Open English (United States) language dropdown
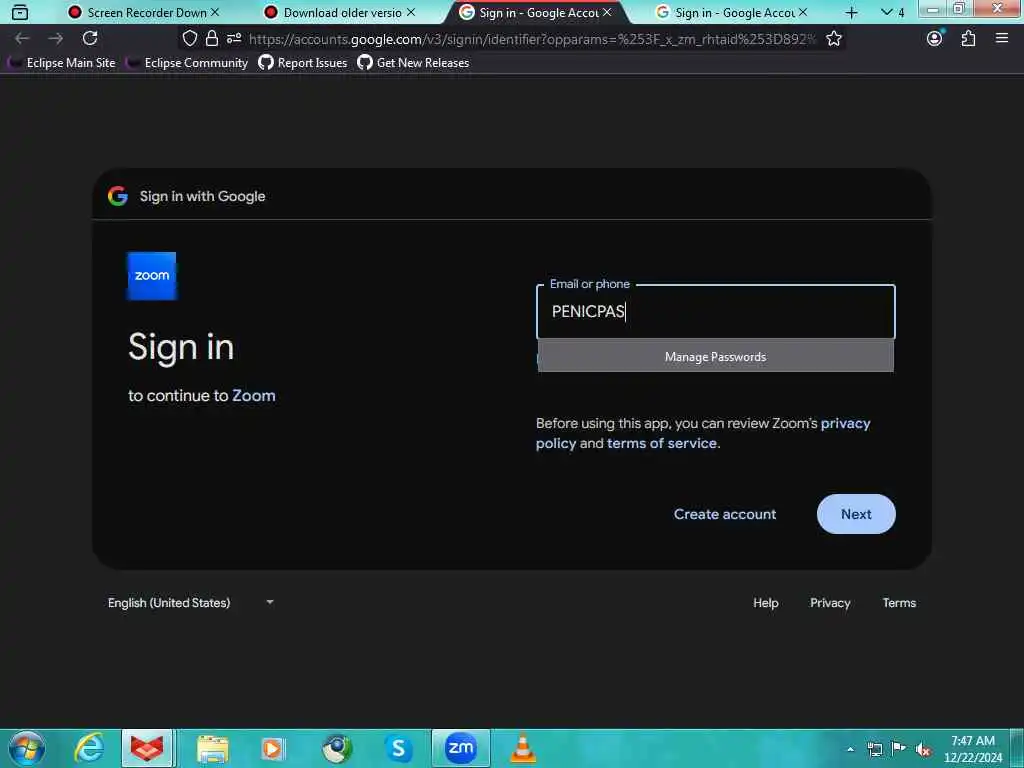The width and height of the screenshot is (1024, 768). pyautogui.click(x=191, y=603)
